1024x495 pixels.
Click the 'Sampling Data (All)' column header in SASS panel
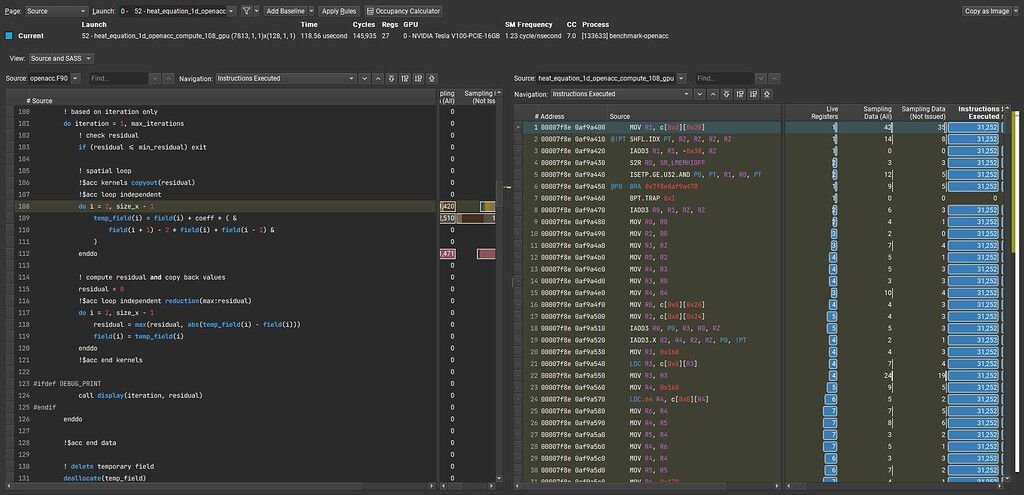pos(877,112)
